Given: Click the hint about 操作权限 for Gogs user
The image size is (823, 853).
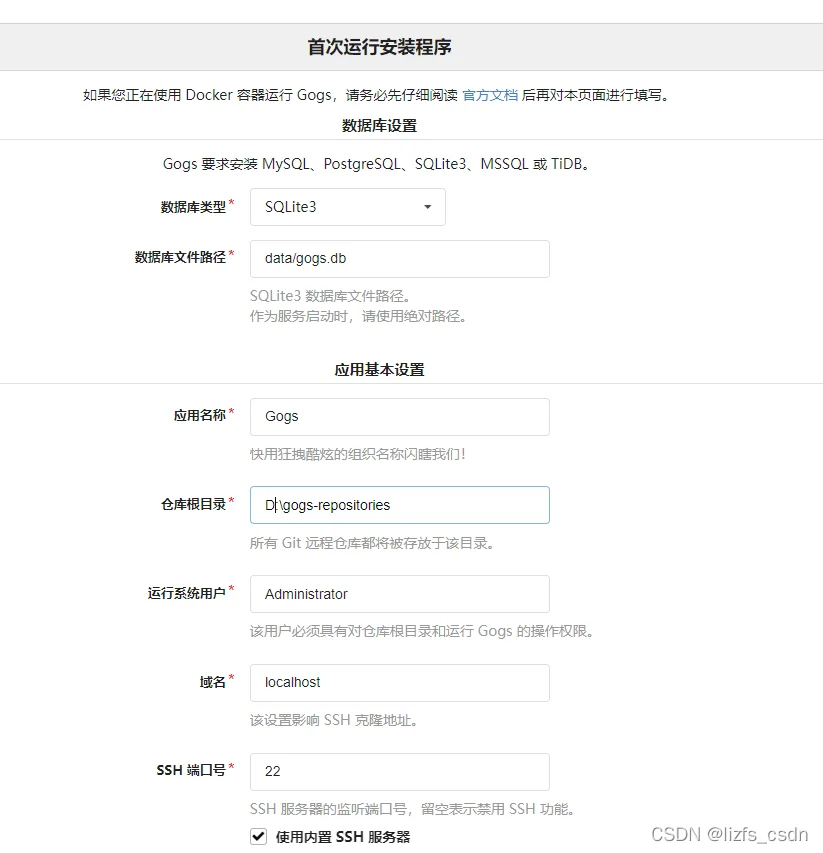Looking at the screenshot, I should point(422,631).
